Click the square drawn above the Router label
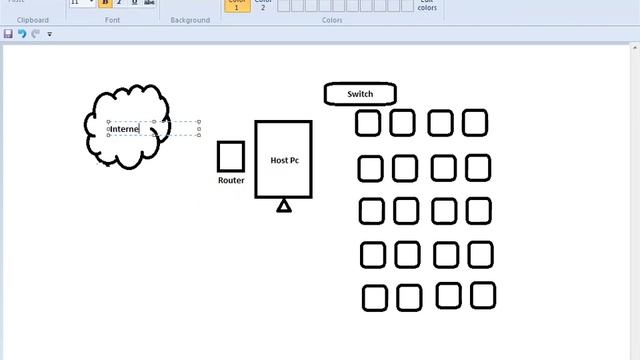Viewport: 640px width, 360px height. click(231, 156)
